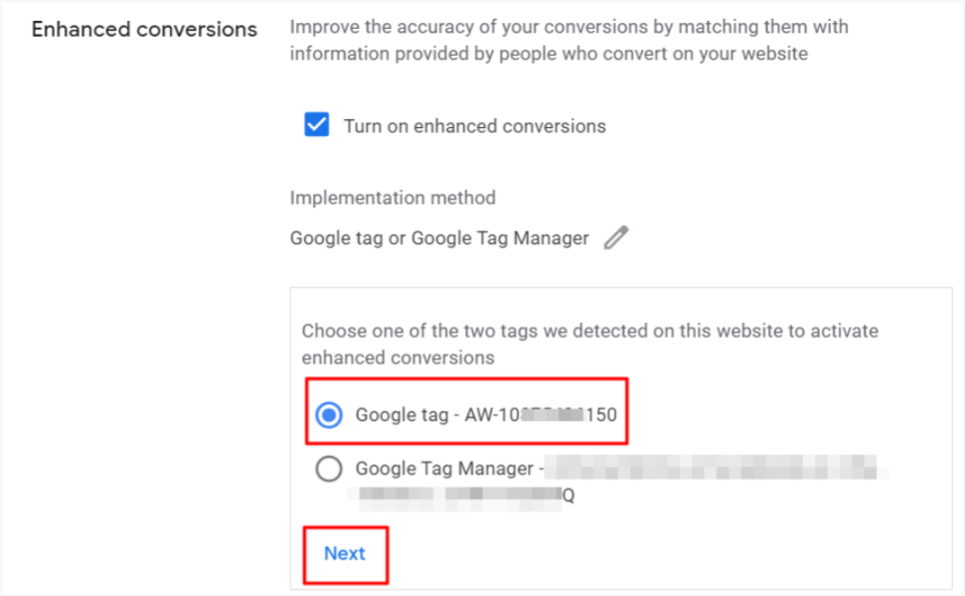
Task: Click the blue checkmark box
Action: (316, 125)
